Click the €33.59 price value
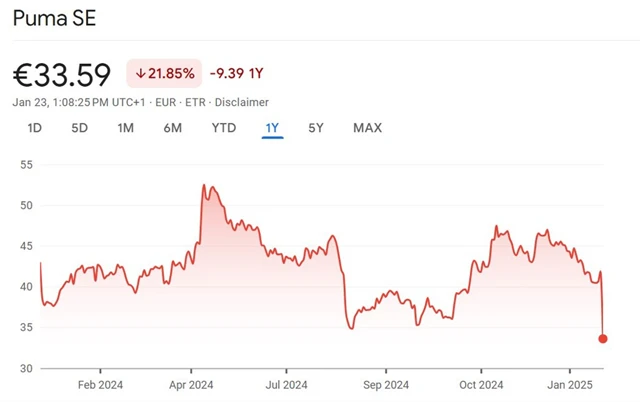The height and width of the screenshot is (402, 640). tap(62, 73)
